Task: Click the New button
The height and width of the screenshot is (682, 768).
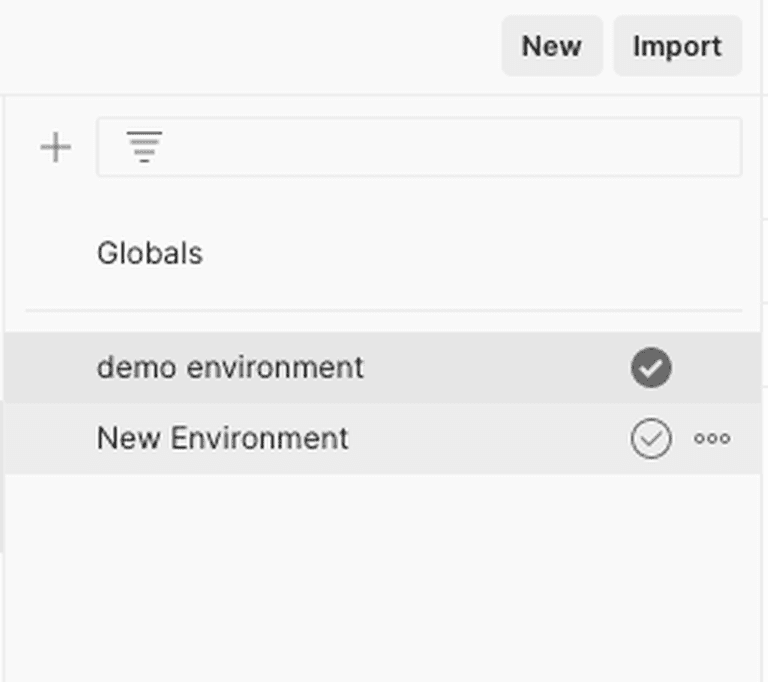Action: pyautogui.click(x=552, y=46)
